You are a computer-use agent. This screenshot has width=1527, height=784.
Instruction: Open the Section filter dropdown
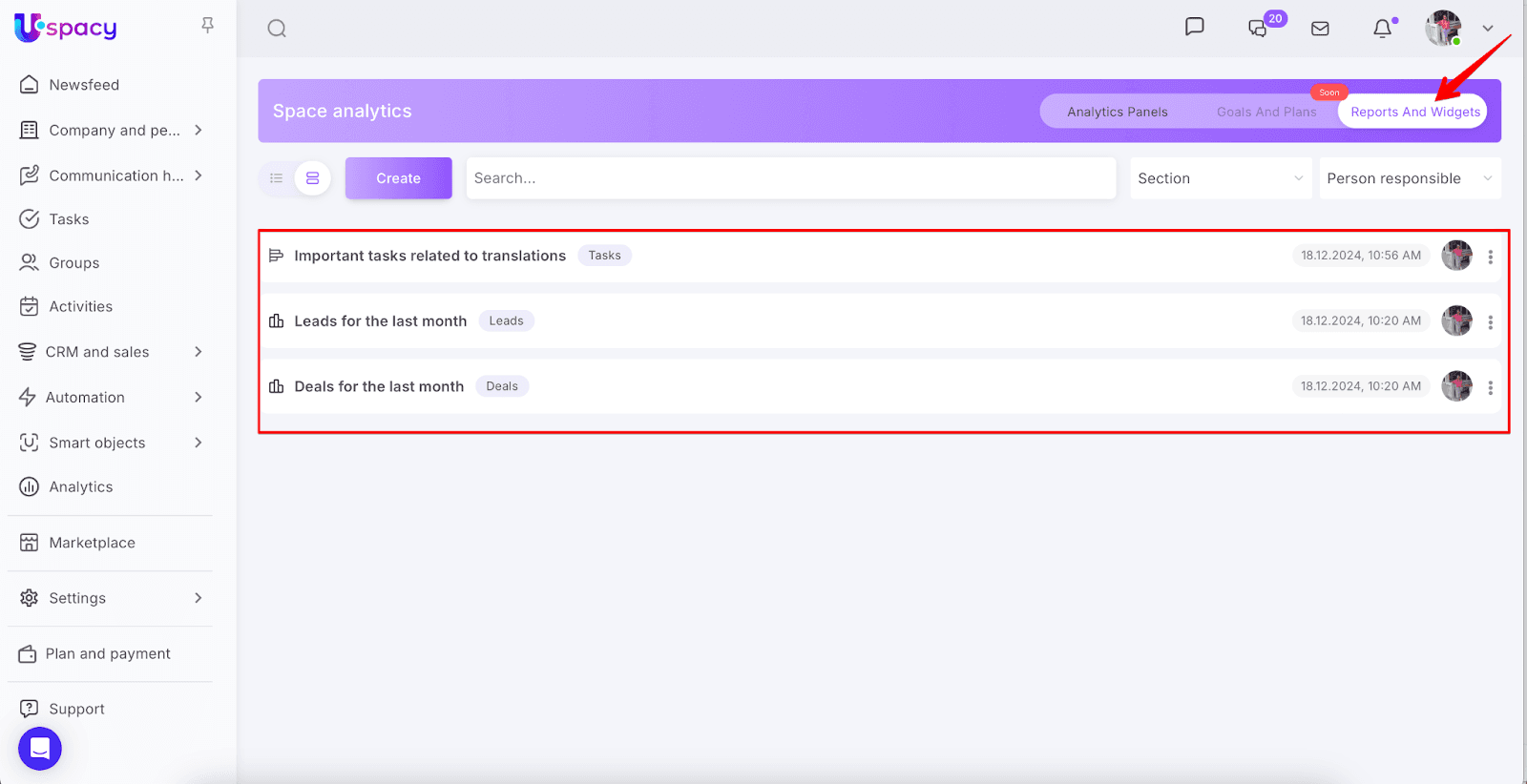(x=1220, y=178)
